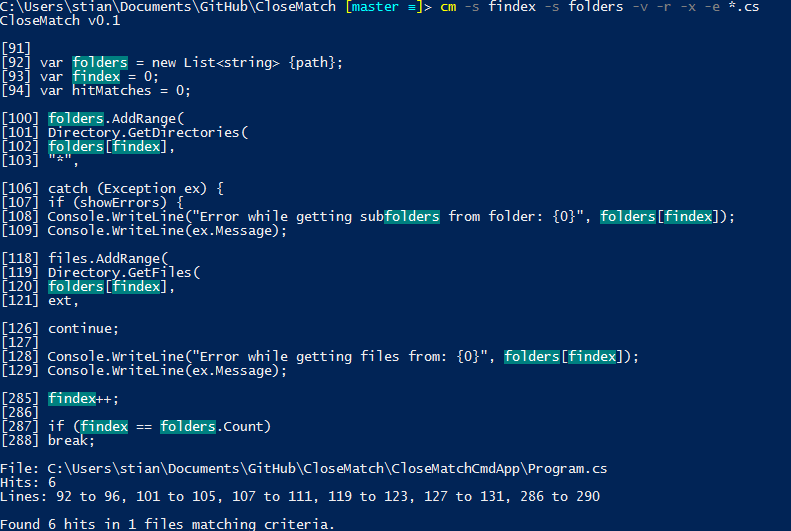
Task: Click the 'File:' path ending Program.cs
Action: (304, 469)
